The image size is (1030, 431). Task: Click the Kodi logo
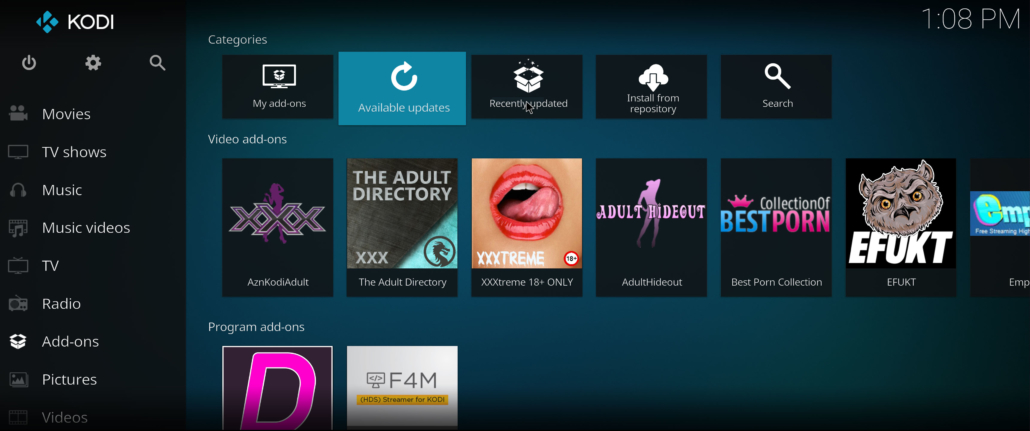click(76, 22)
